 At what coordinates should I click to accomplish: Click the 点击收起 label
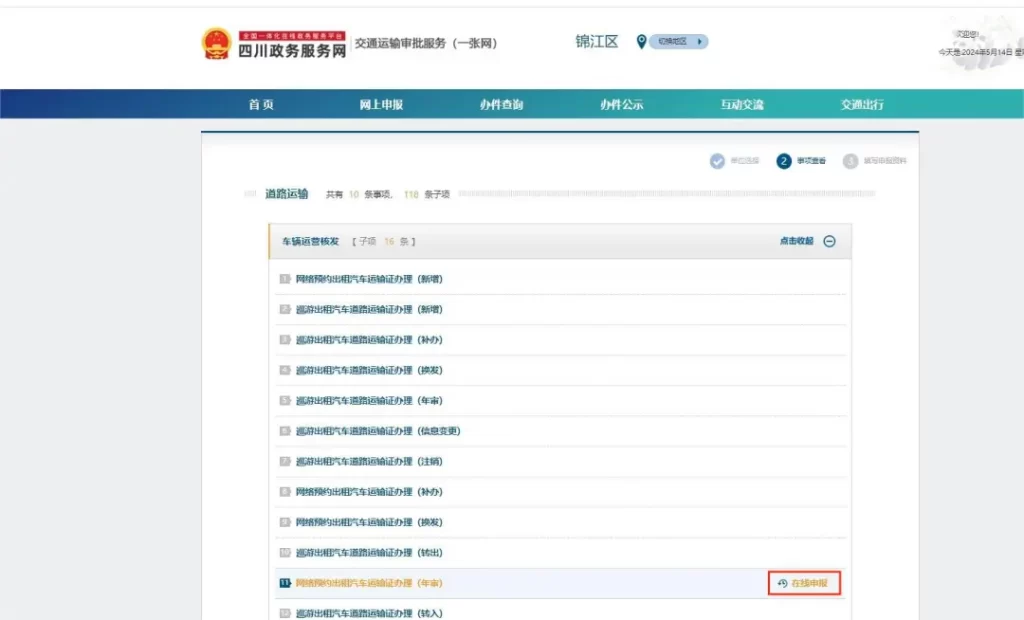[796, 241]
